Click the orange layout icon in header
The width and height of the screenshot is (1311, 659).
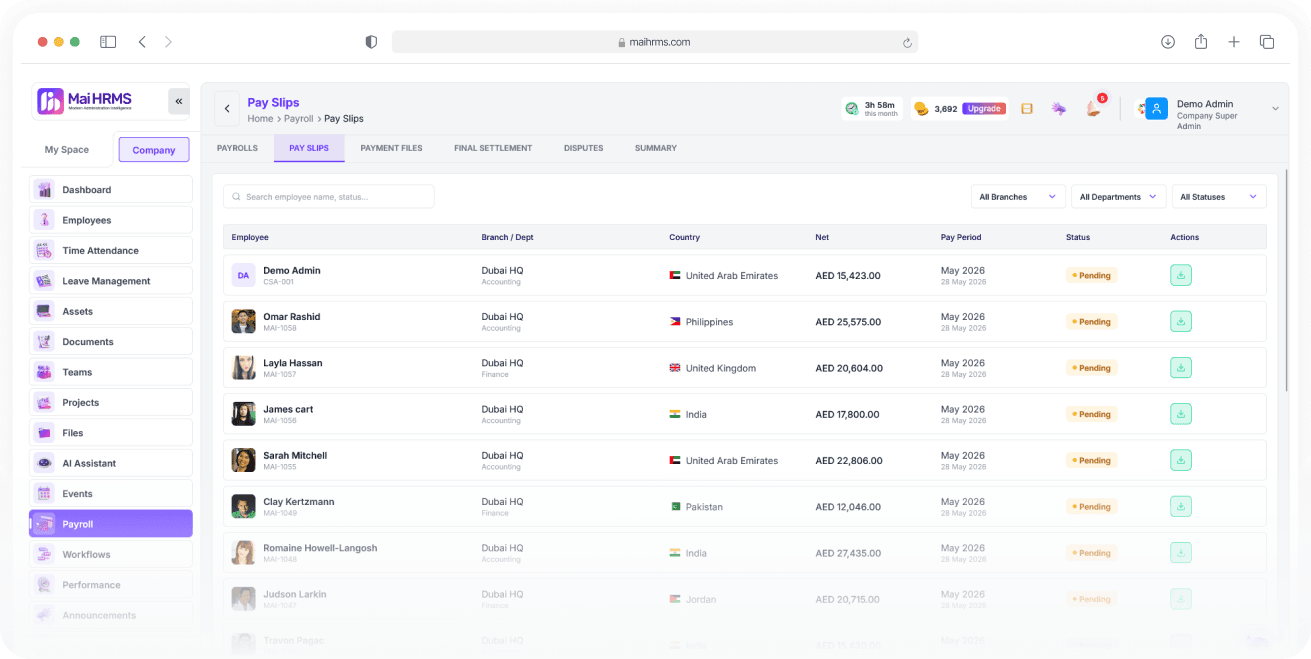(1027, 108)
